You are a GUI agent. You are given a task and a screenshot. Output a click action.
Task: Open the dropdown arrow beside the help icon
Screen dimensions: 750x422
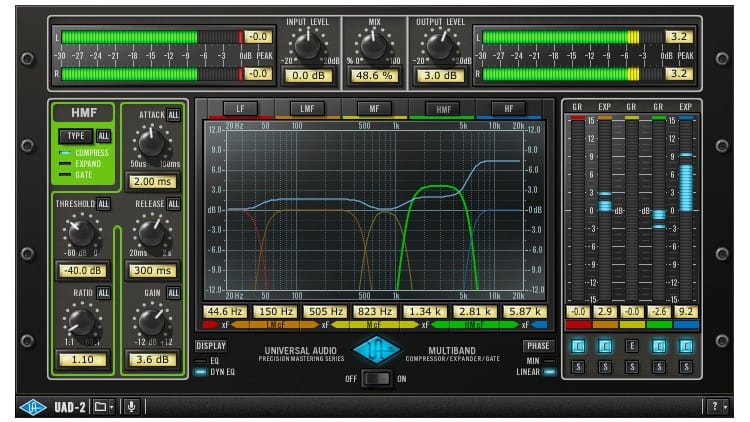point(725,407)
